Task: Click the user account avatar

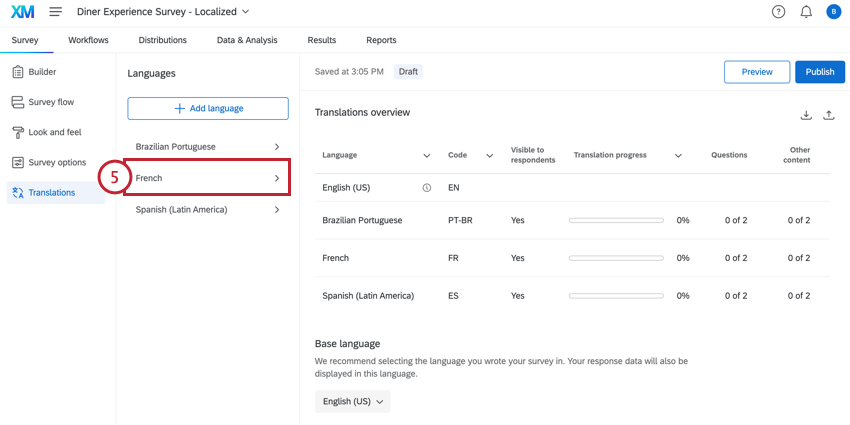Action: (x=833, y=12)
